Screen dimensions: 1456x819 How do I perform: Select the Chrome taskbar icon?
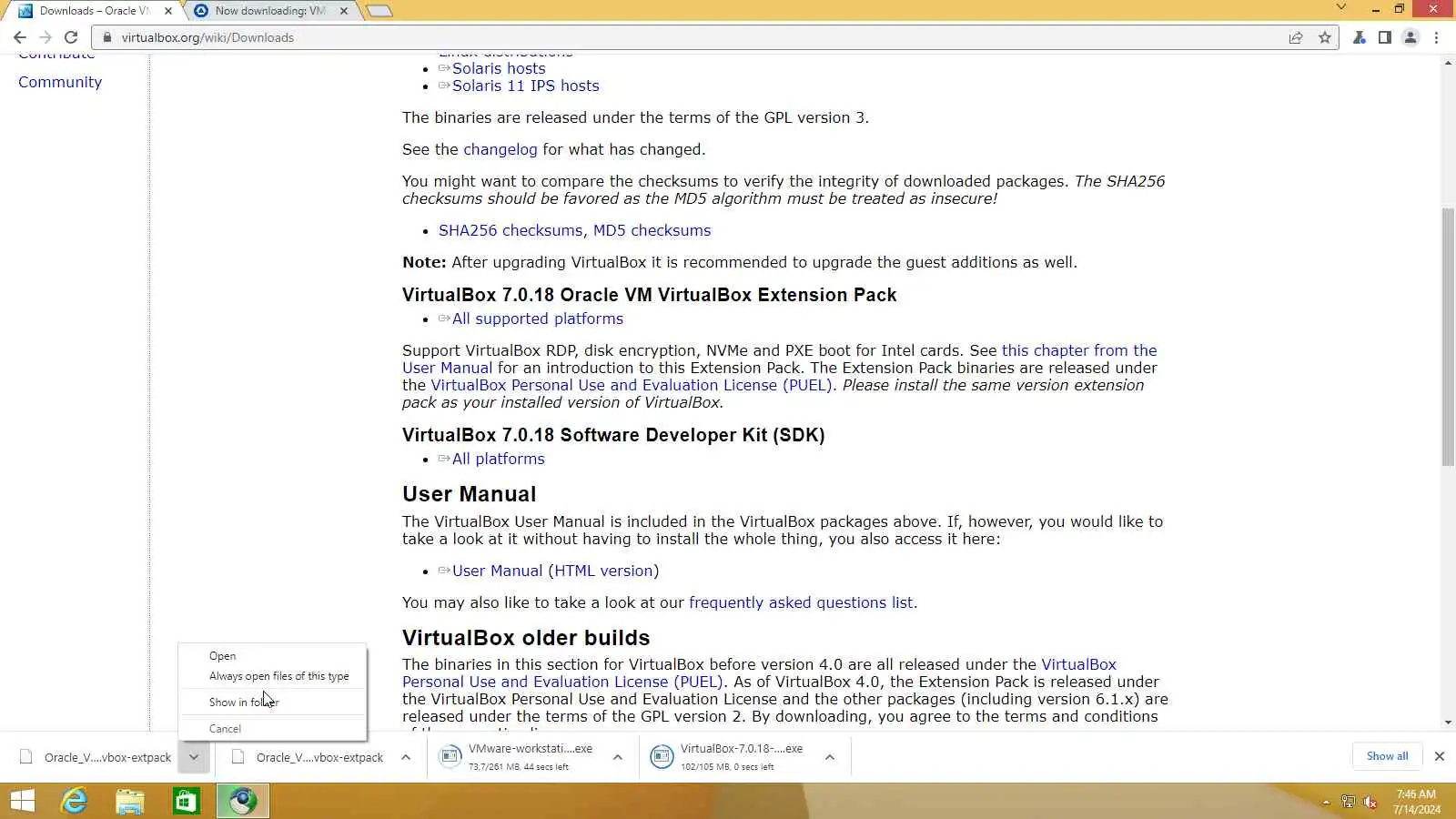click(243, 801)
